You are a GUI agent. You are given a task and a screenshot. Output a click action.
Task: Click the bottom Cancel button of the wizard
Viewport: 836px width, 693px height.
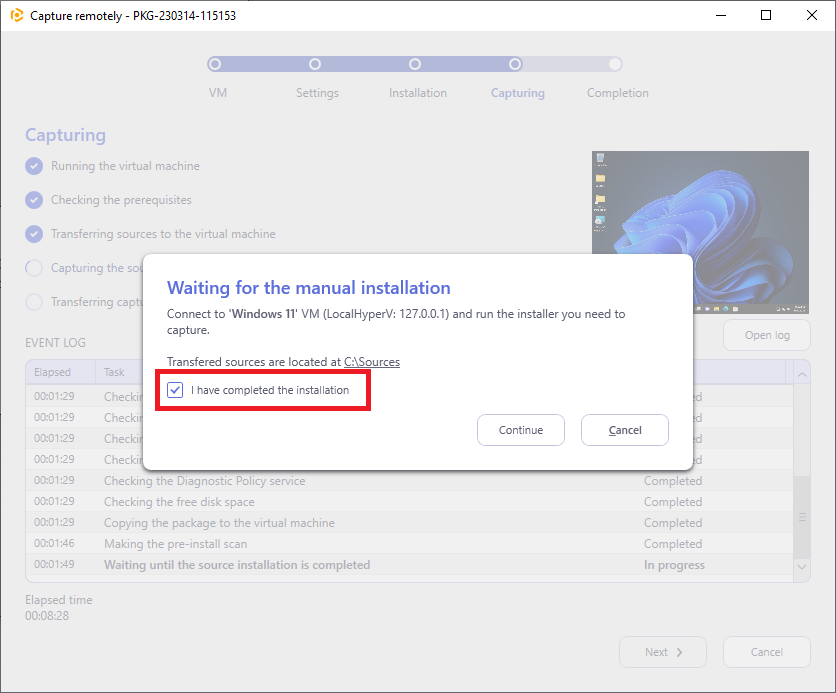[767, 651]
